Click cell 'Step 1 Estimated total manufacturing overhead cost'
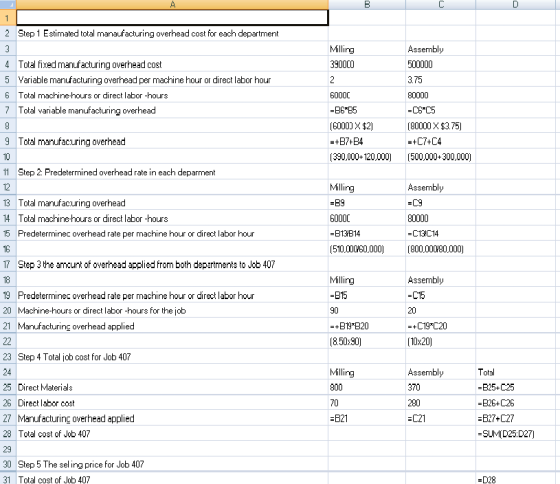 172,33
